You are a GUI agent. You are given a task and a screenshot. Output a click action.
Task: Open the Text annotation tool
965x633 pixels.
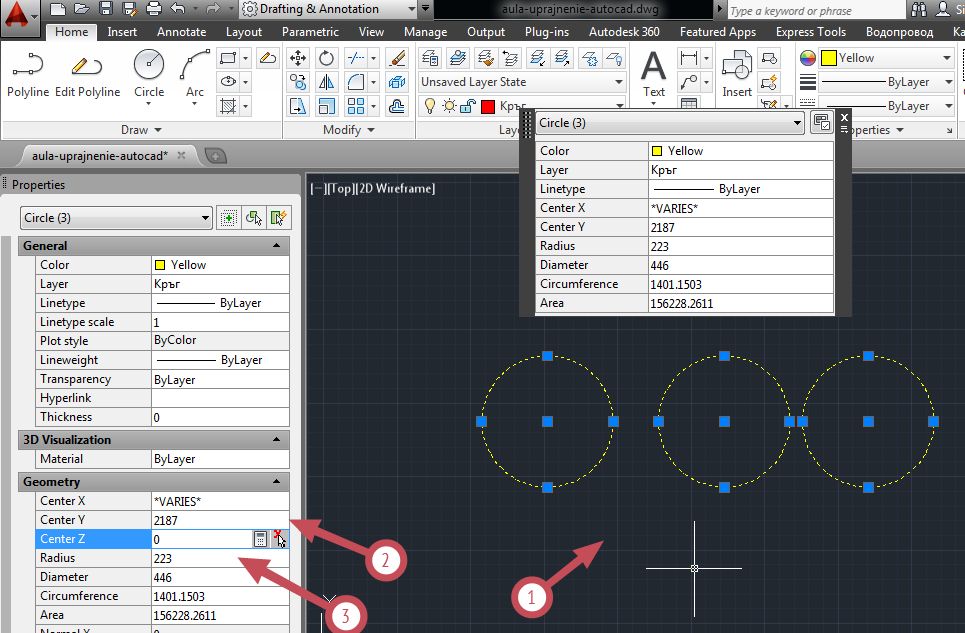[654, 74]
